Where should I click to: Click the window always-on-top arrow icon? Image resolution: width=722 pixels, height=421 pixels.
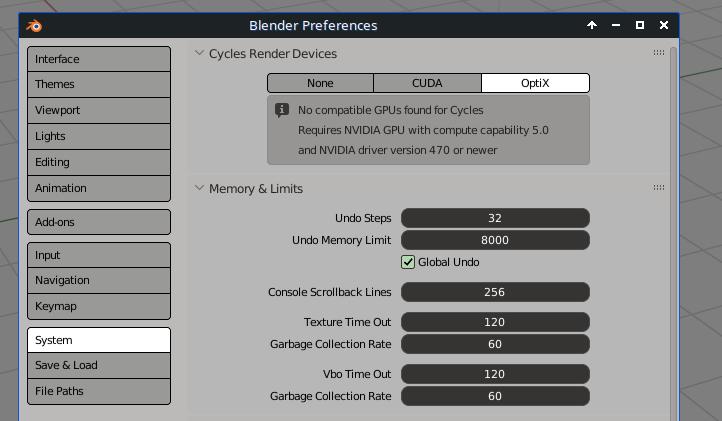[x=592, y=25]
